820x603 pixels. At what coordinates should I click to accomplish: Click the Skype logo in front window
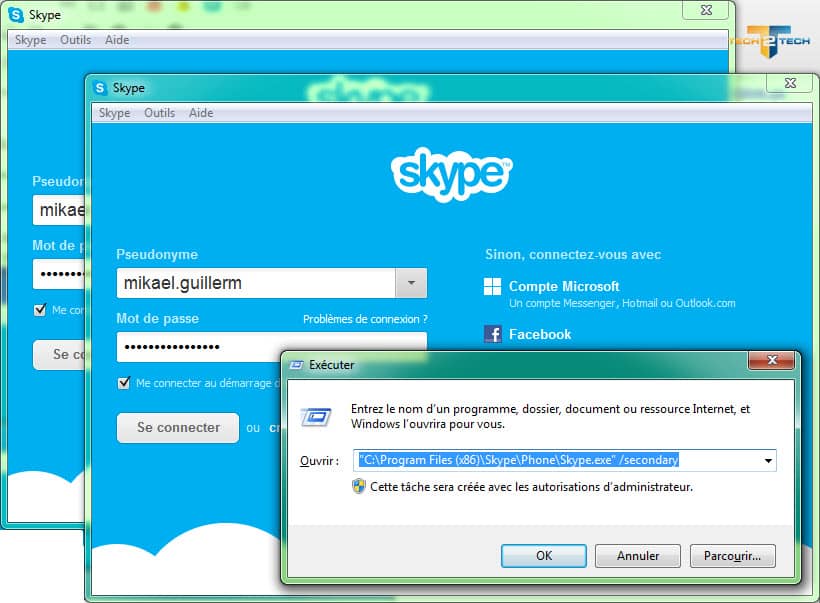coord(451,177)
